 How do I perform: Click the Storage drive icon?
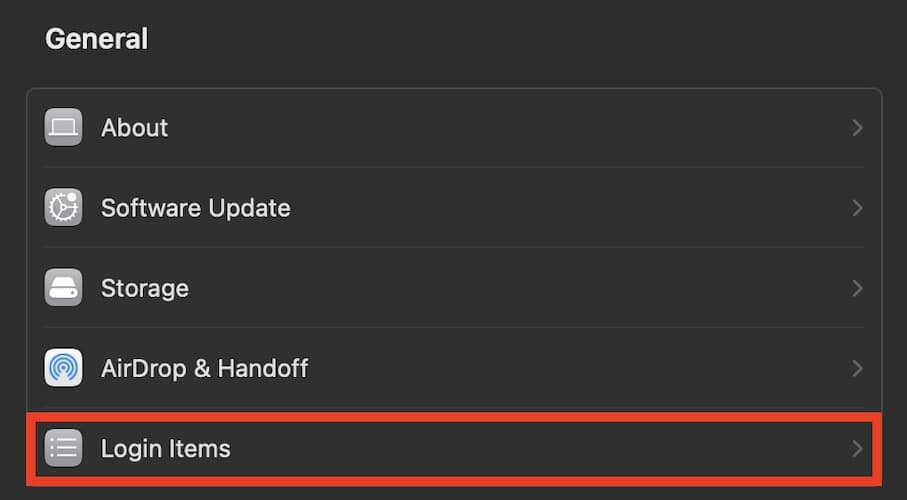64,288
